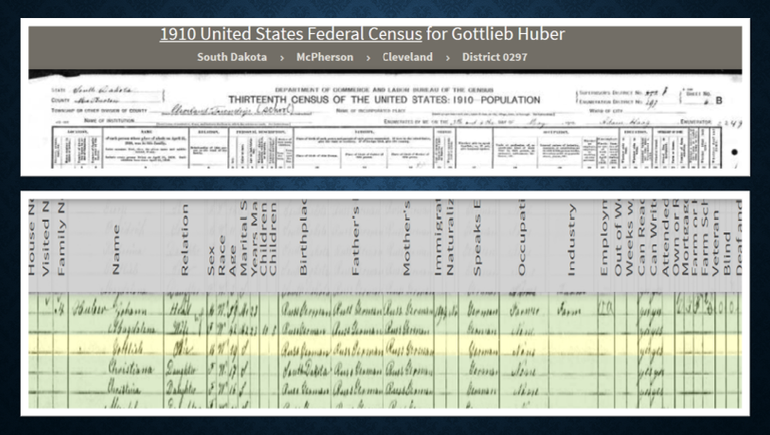Screen dimensions: 770x435
Task: Click the Speaks English column header
Action: pyautogui.click(x=477, y=237)
